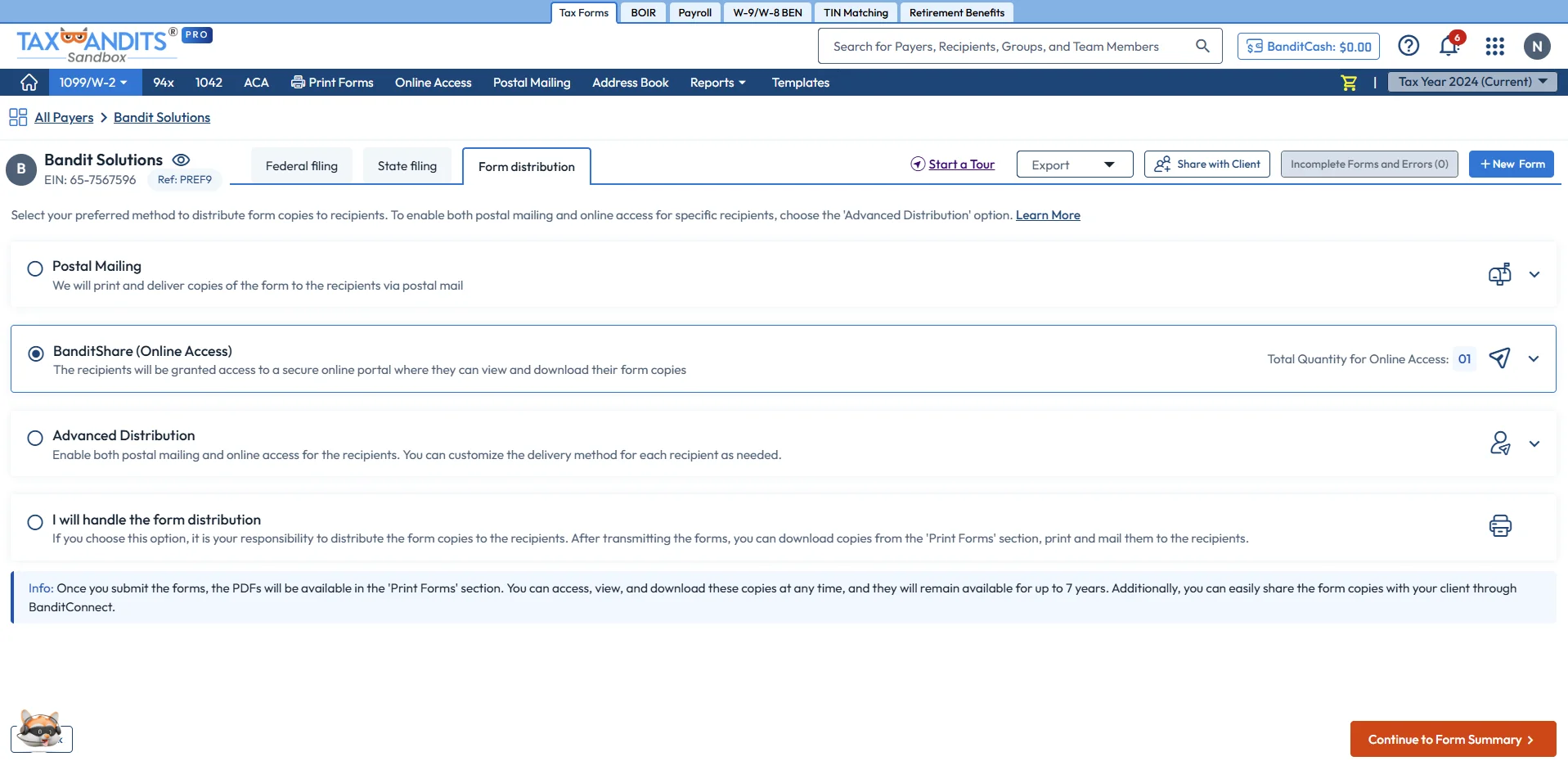Open Print Forms in the navigation bar
The height and width of the screenshot is (770, 1568).
[x=332, y=83]
